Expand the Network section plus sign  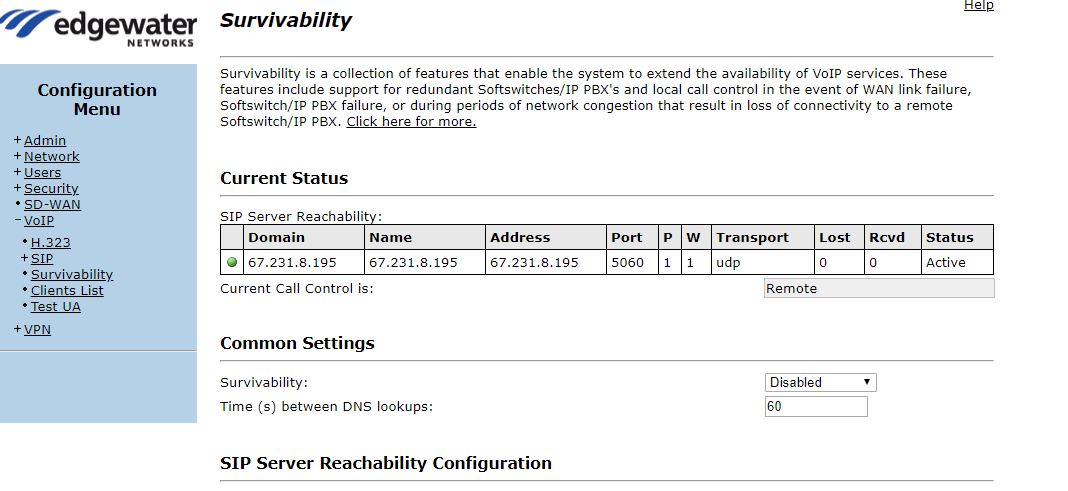pos(17,157)
